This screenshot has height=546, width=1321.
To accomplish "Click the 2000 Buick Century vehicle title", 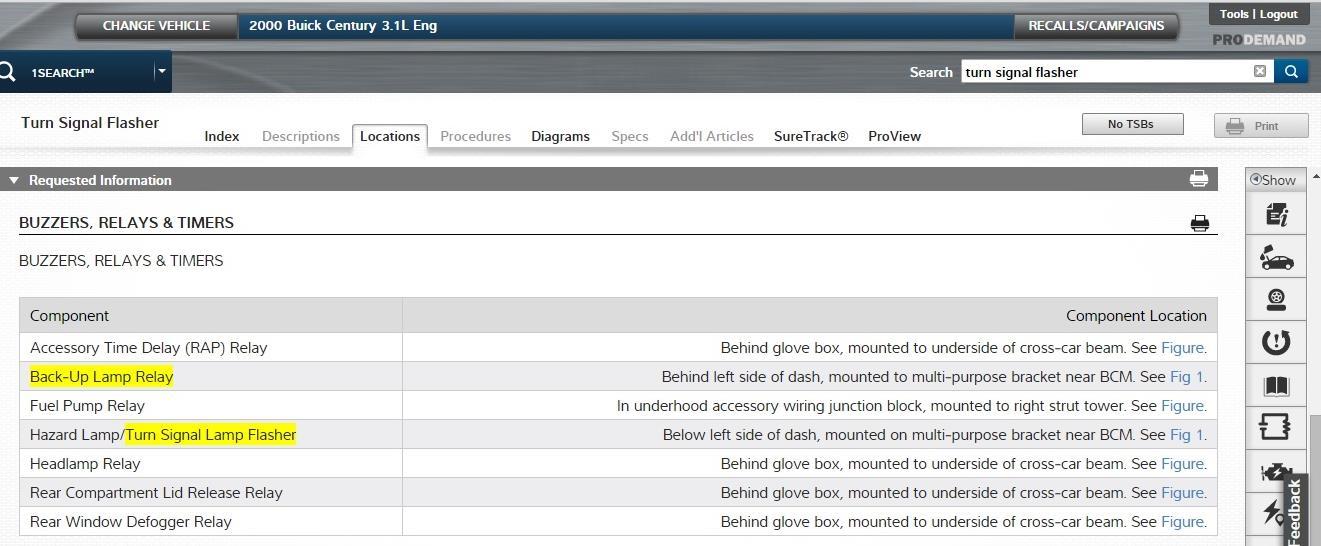I will 343,25.
